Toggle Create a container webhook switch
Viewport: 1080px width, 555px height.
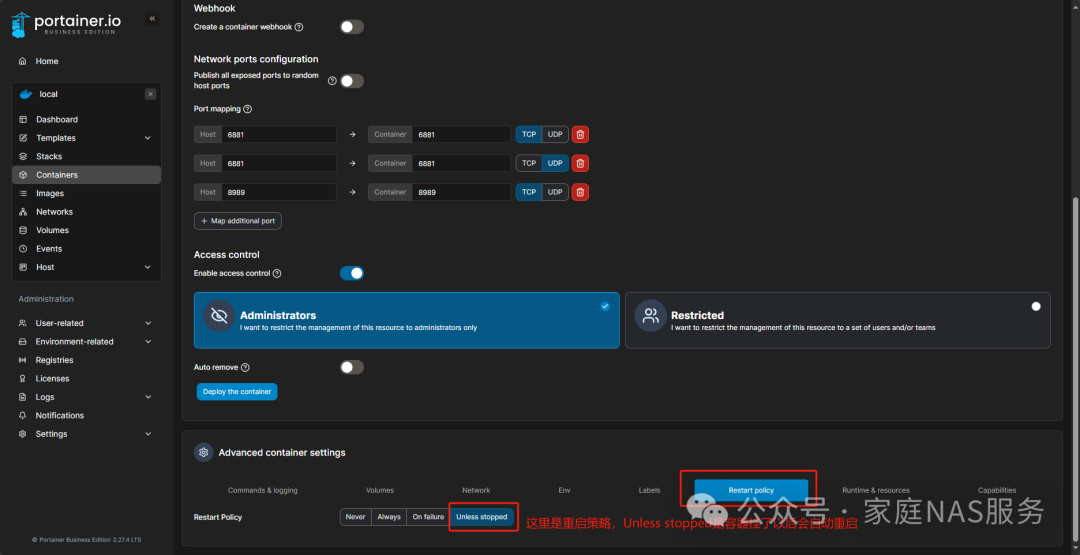352,27
